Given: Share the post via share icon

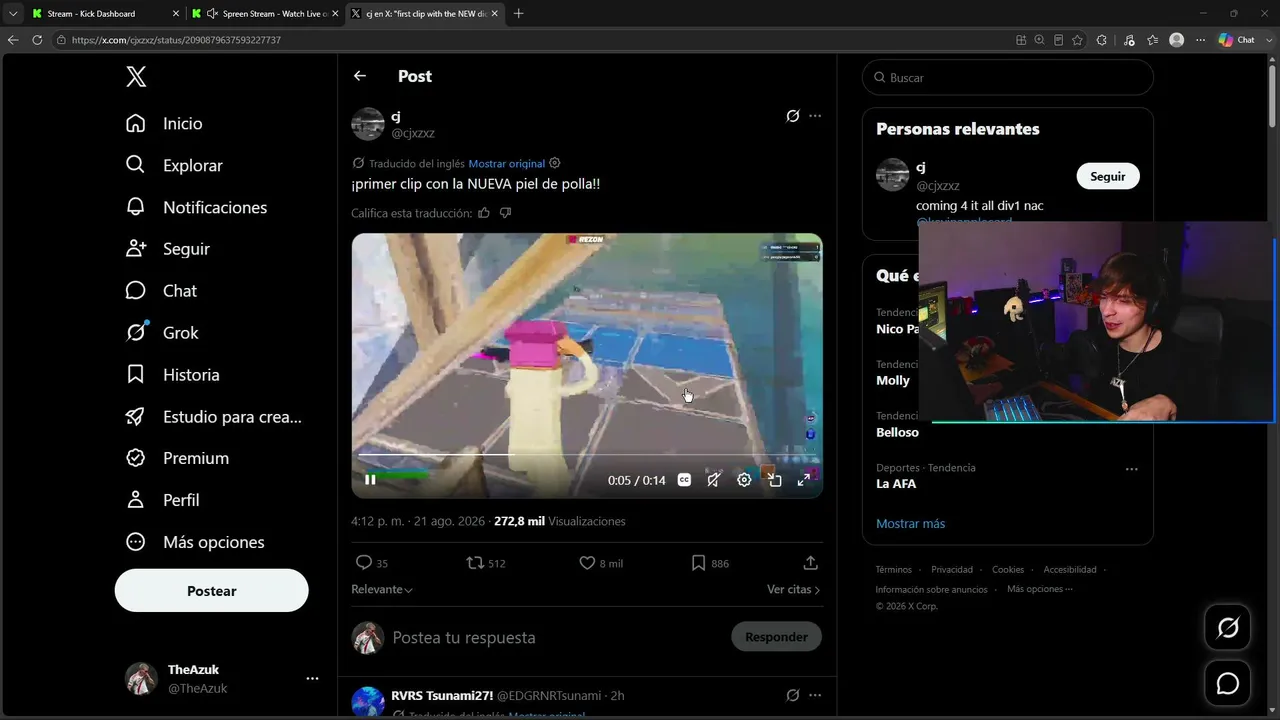Looking at the screenshot, I should (811, 563).
